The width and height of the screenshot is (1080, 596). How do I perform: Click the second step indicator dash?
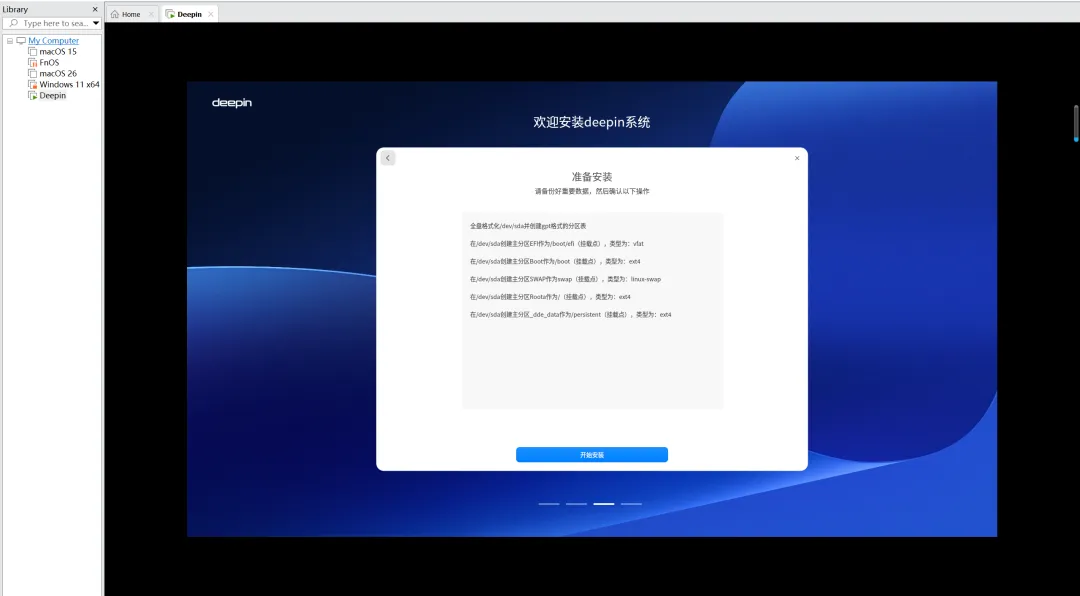577,504
